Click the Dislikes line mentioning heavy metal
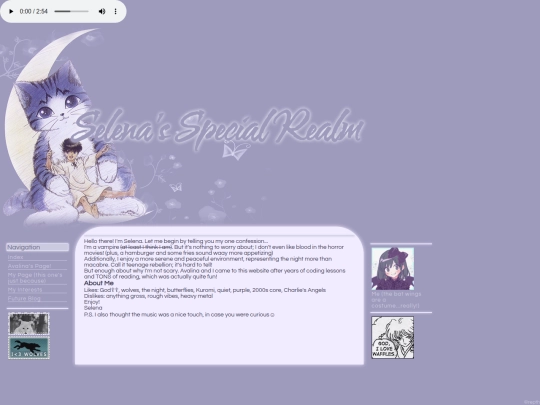This screenshot has height=405, width=540. 148,296
